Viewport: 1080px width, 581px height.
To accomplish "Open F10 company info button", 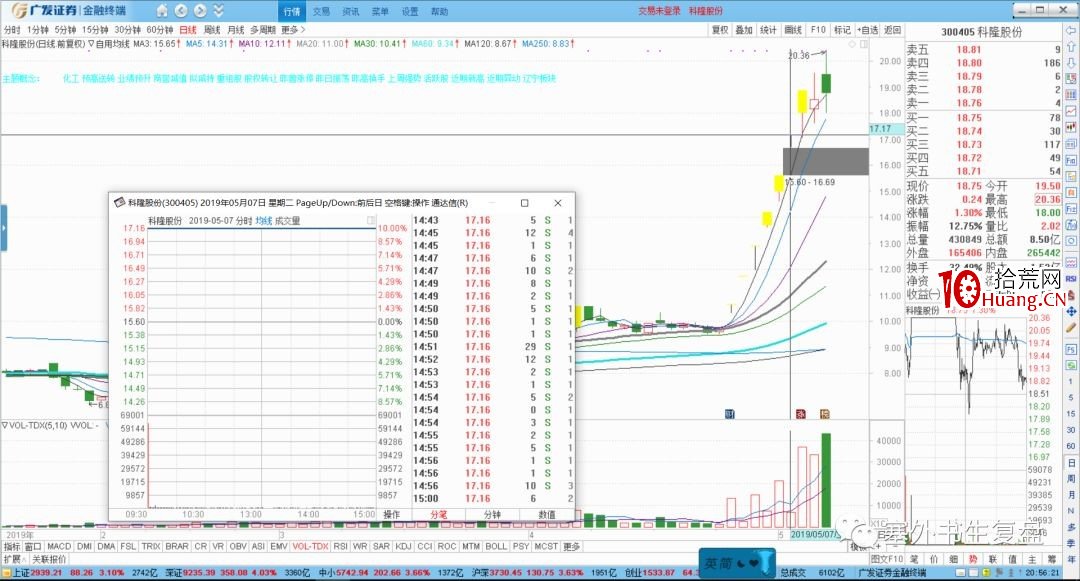I will pyautogui.click(x=818, y=30).
